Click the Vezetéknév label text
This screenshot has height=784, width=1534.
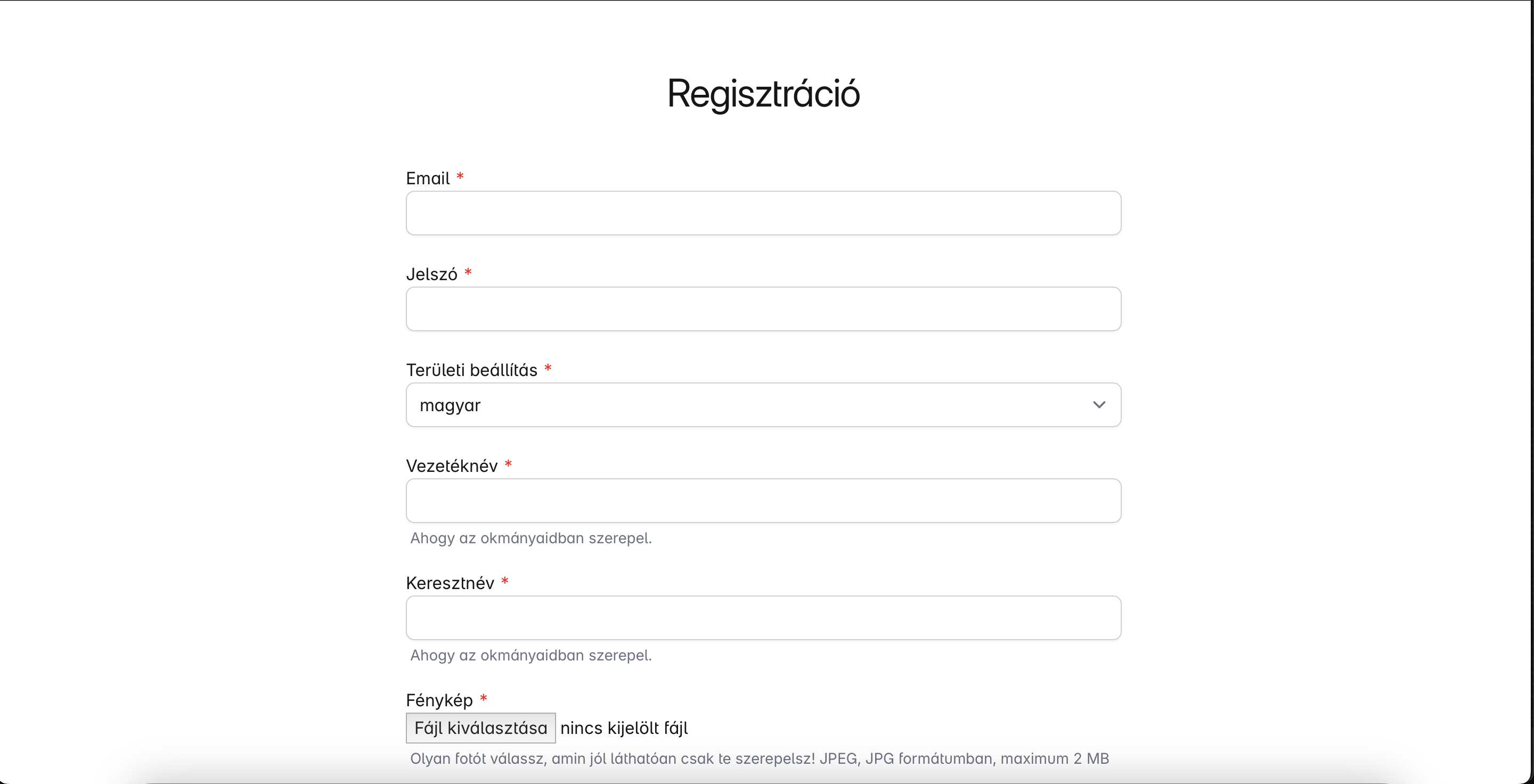[x=452, y=466]
